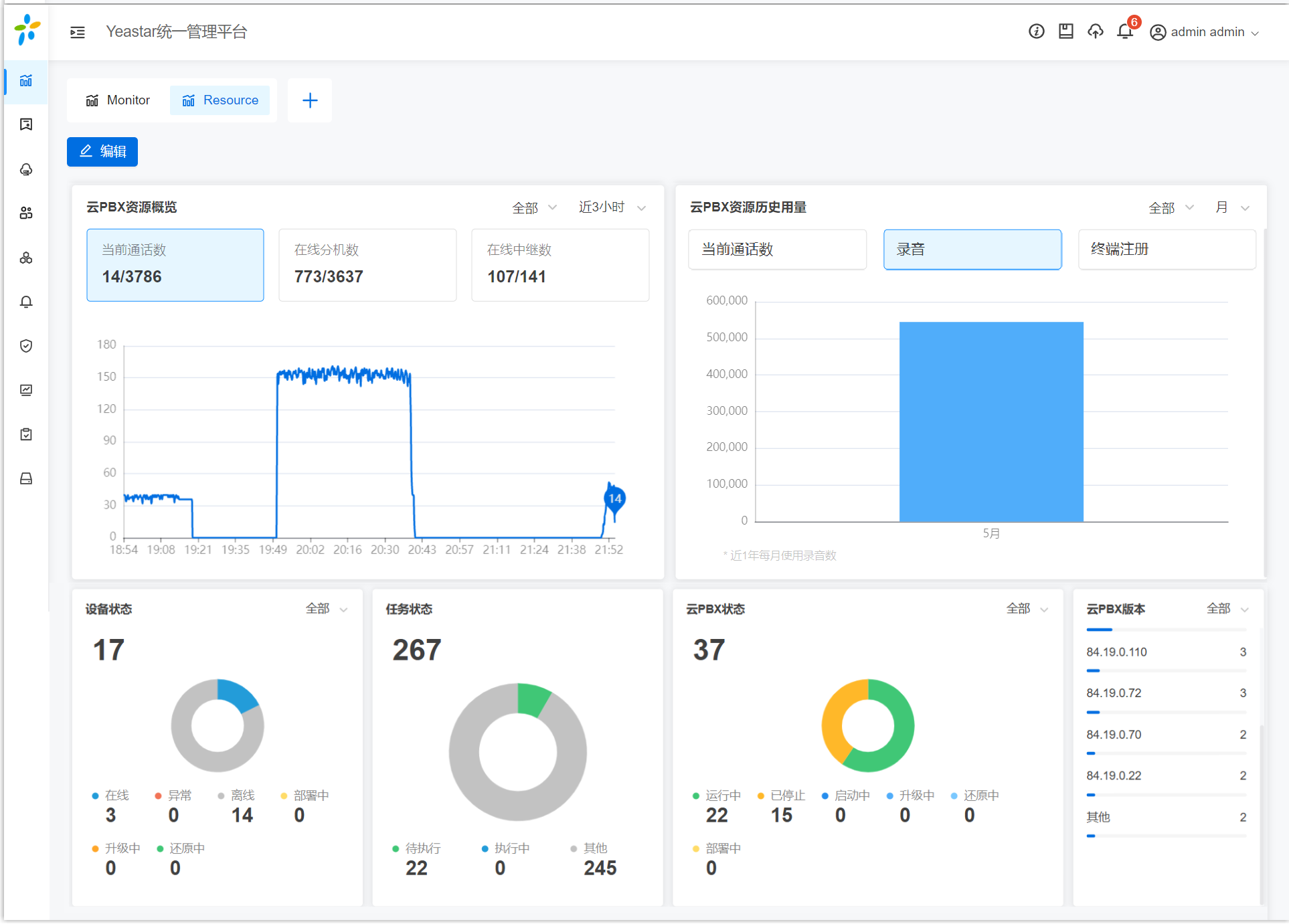Click the 编辑 edit button

coord(102,152)
